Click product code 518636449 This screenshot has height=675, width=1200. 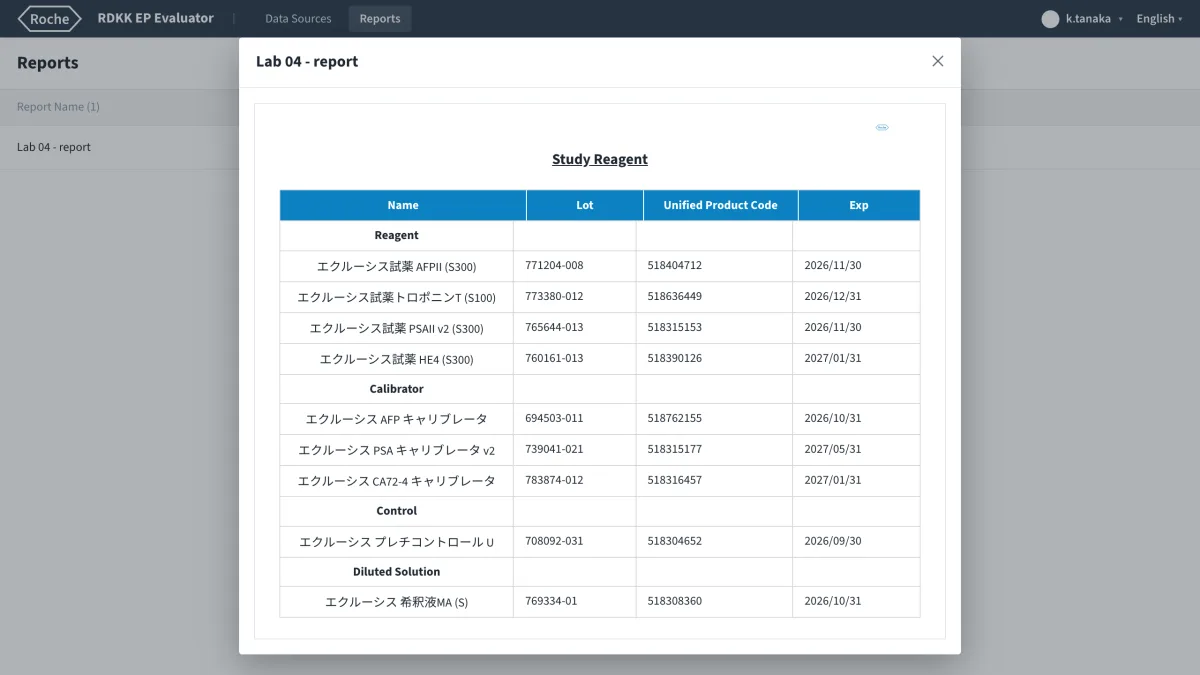pos(674,297)
